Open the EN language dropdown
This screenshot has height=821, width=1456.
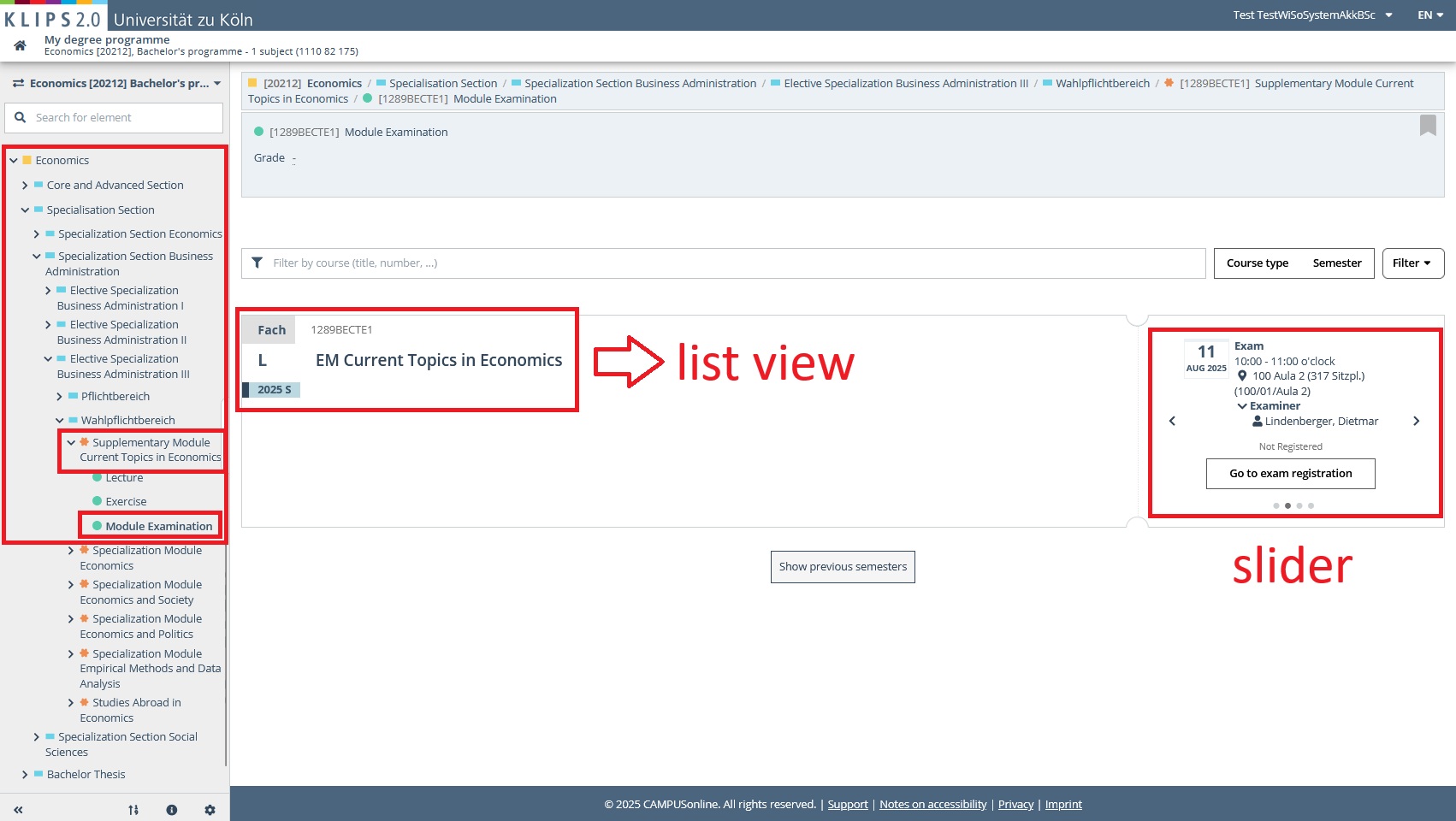pyautogui.click(x=1430, y=15)
